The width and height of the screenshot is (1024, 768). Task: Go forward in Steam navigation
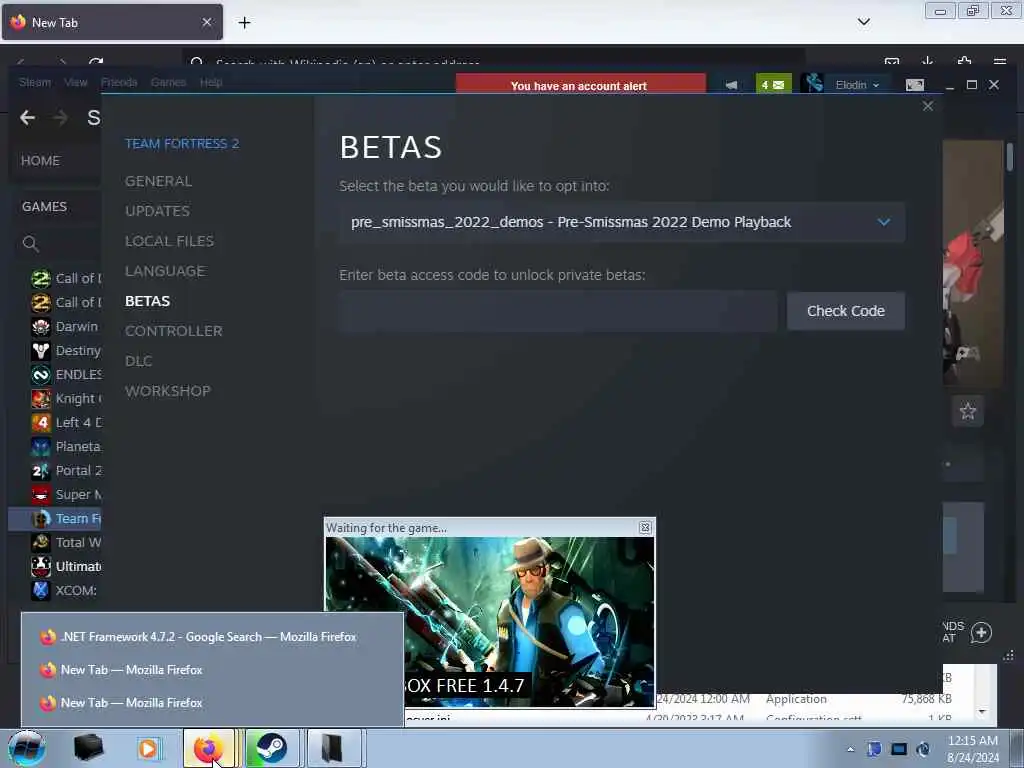coord(61,118)
